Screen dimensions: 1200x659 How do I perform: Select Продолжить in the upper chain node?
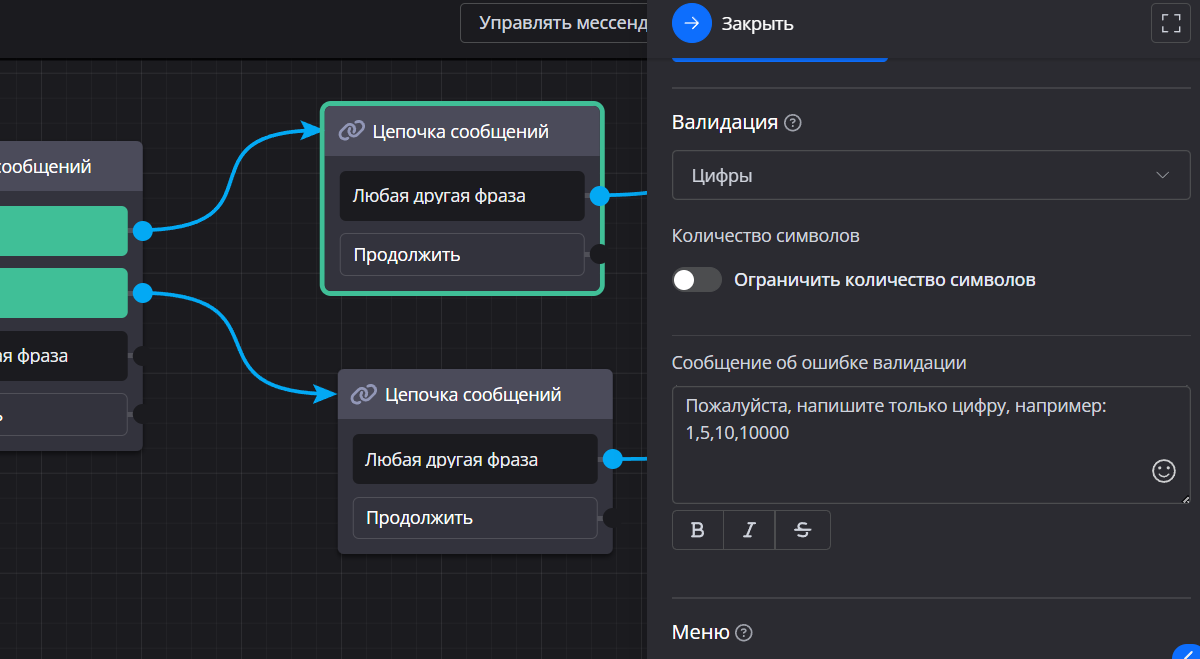(461, 254)
